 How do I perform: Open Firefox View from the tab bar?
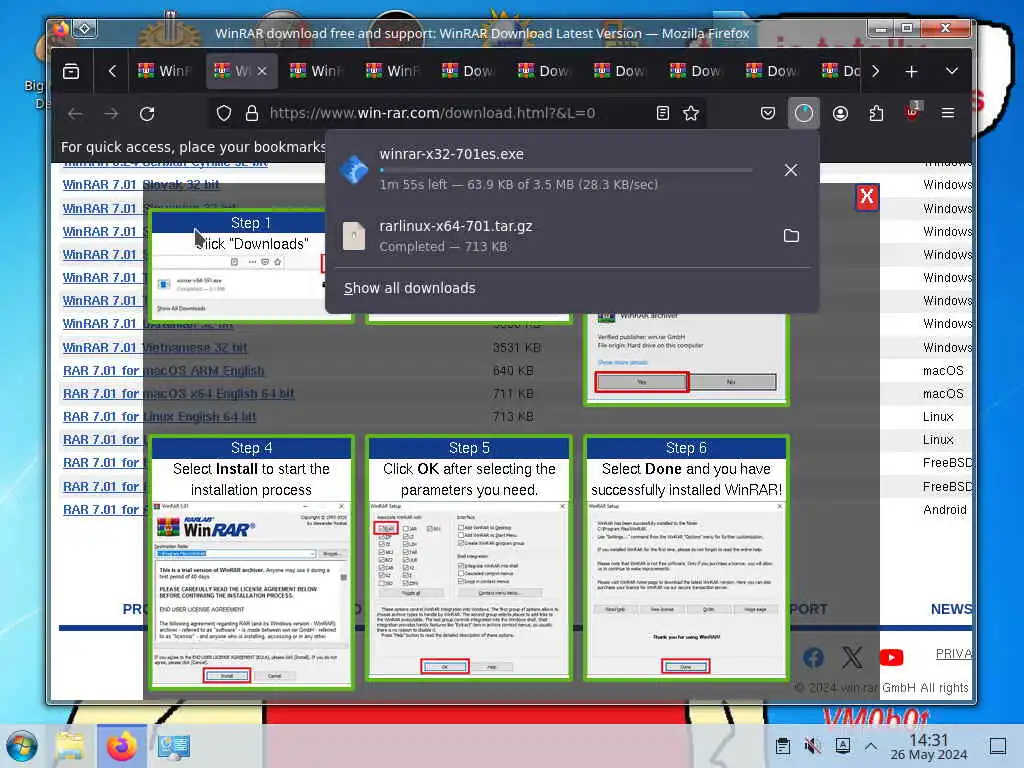[71, 71]
